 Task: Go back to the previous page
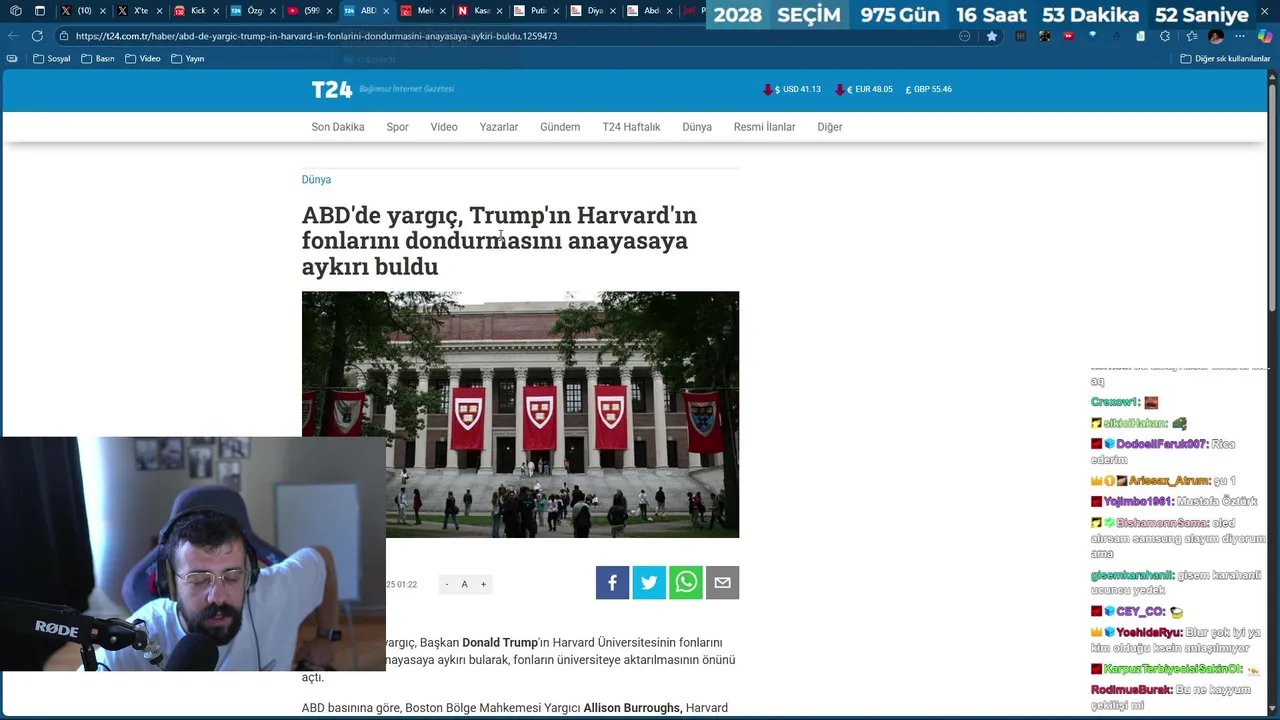point(13,36)
